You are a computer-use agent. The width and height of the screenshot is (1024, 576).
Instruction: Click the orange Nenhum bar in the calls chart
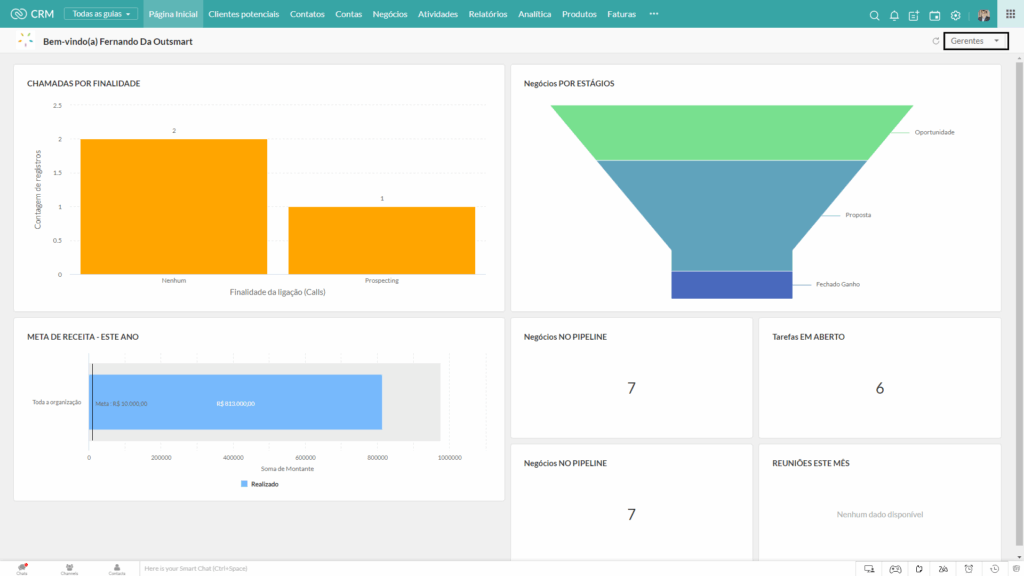coord(174,206)
